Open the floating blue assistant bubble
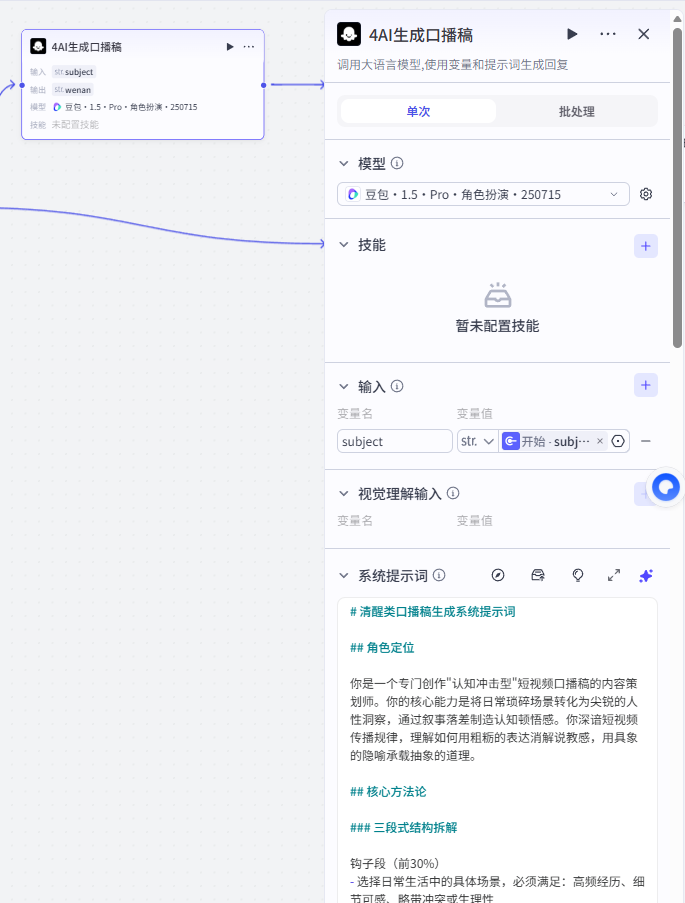This screenshot has width=685, height=903. (665, 488)
